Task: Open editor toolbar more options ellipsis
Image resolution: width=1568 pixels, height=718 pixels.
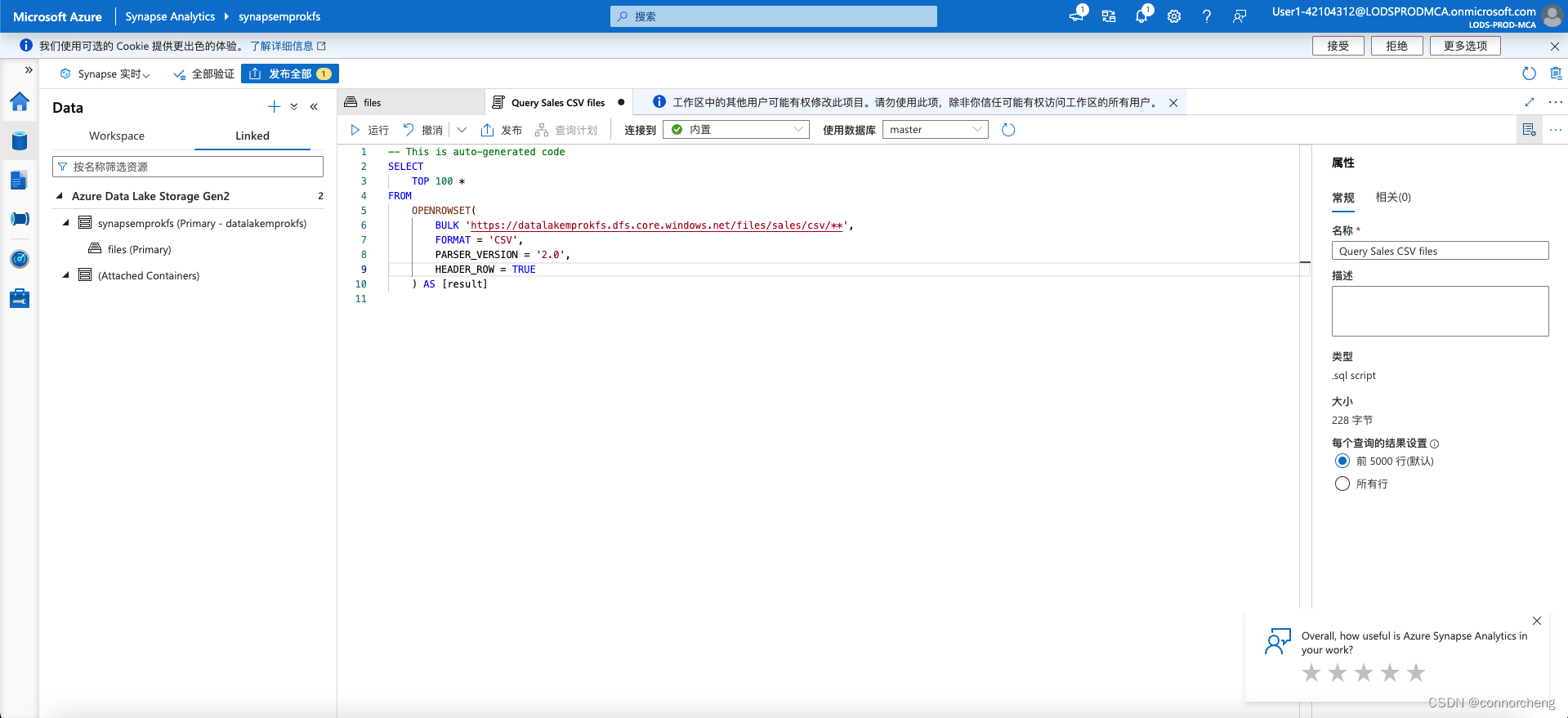Action: (x=1556, y=130)
